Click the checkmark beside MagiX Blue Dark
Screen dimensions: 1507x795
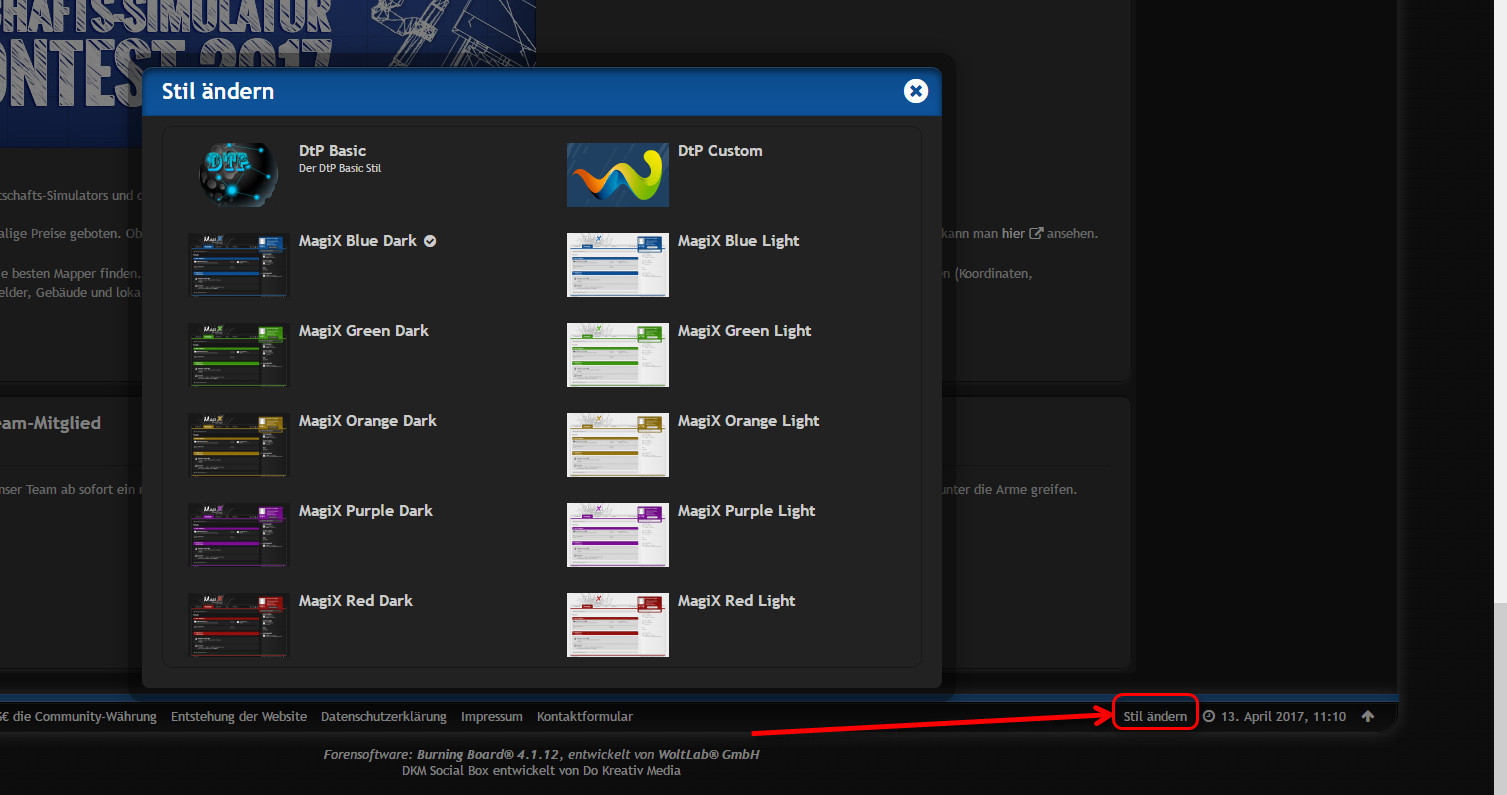click(430, 241)
